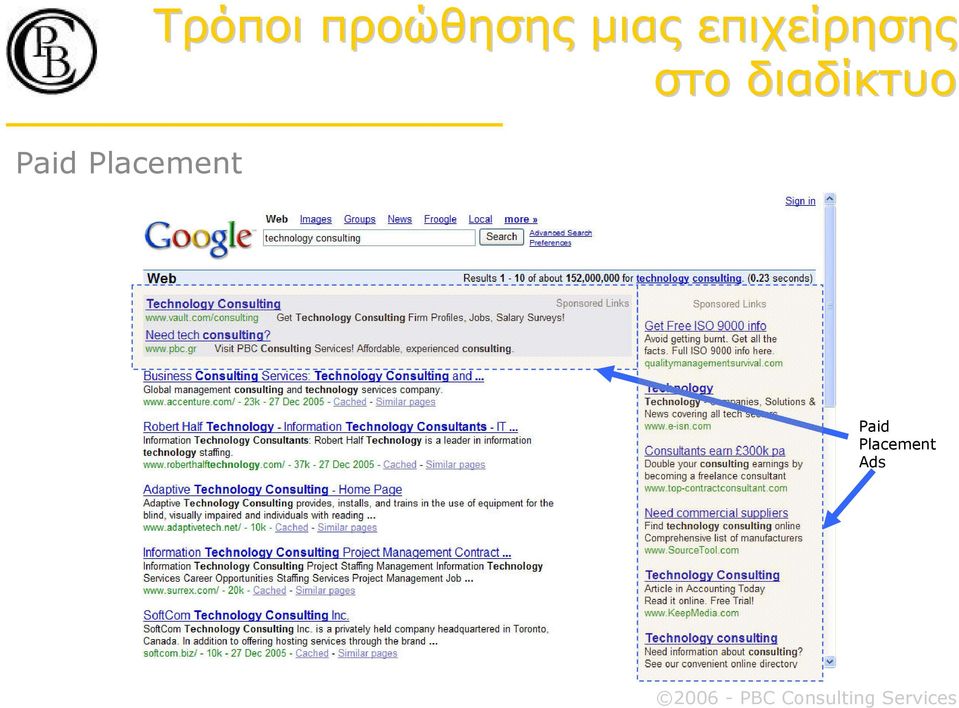Image resolution: width=959 pixels, height=708 pixels.
Task: Open Technology Consulting KeepMedia ad
Action: (713, 575)
